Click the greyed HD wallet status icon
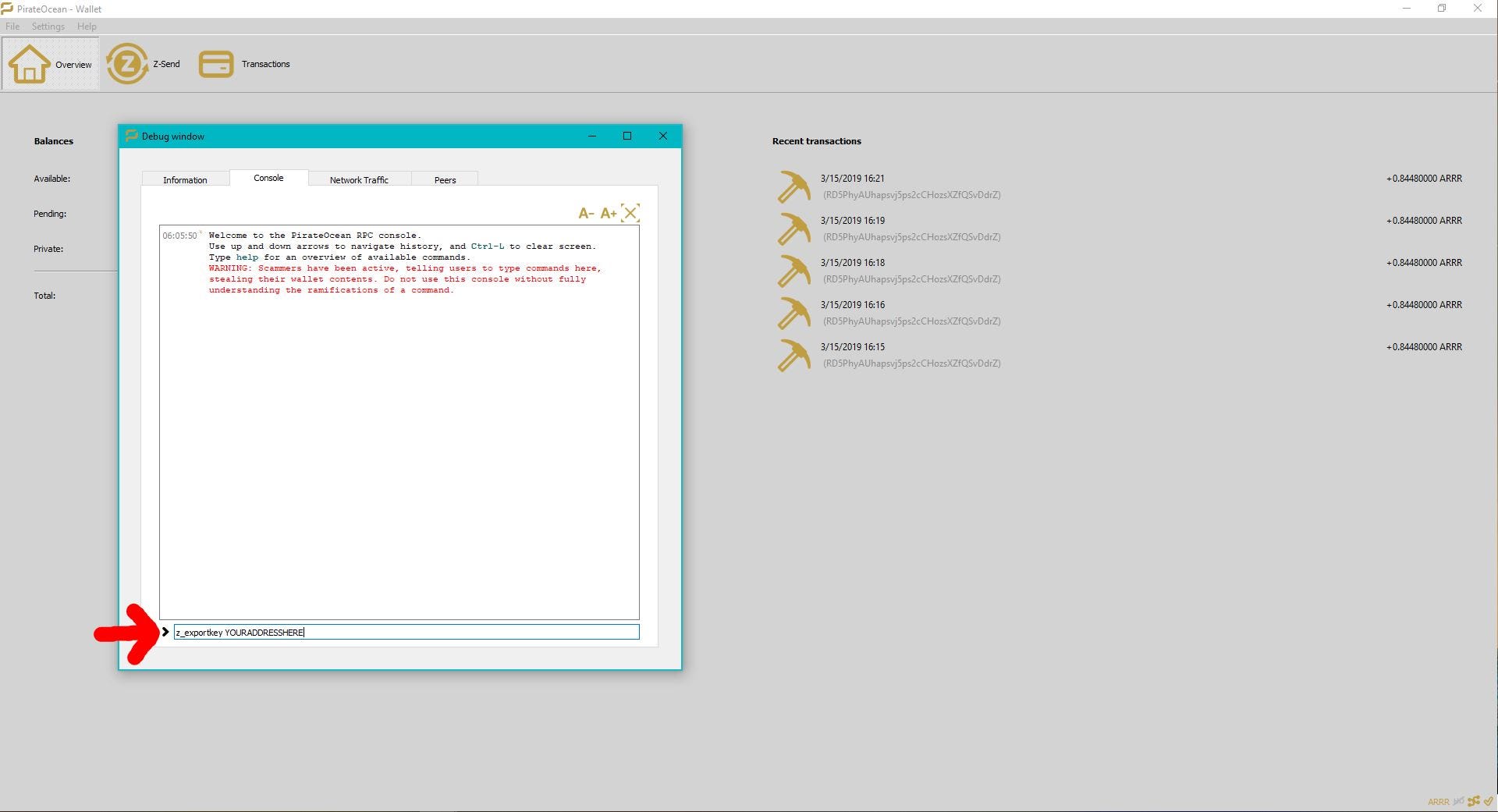The width and height of the screenshot is (1498, 812). [1458, 801]
